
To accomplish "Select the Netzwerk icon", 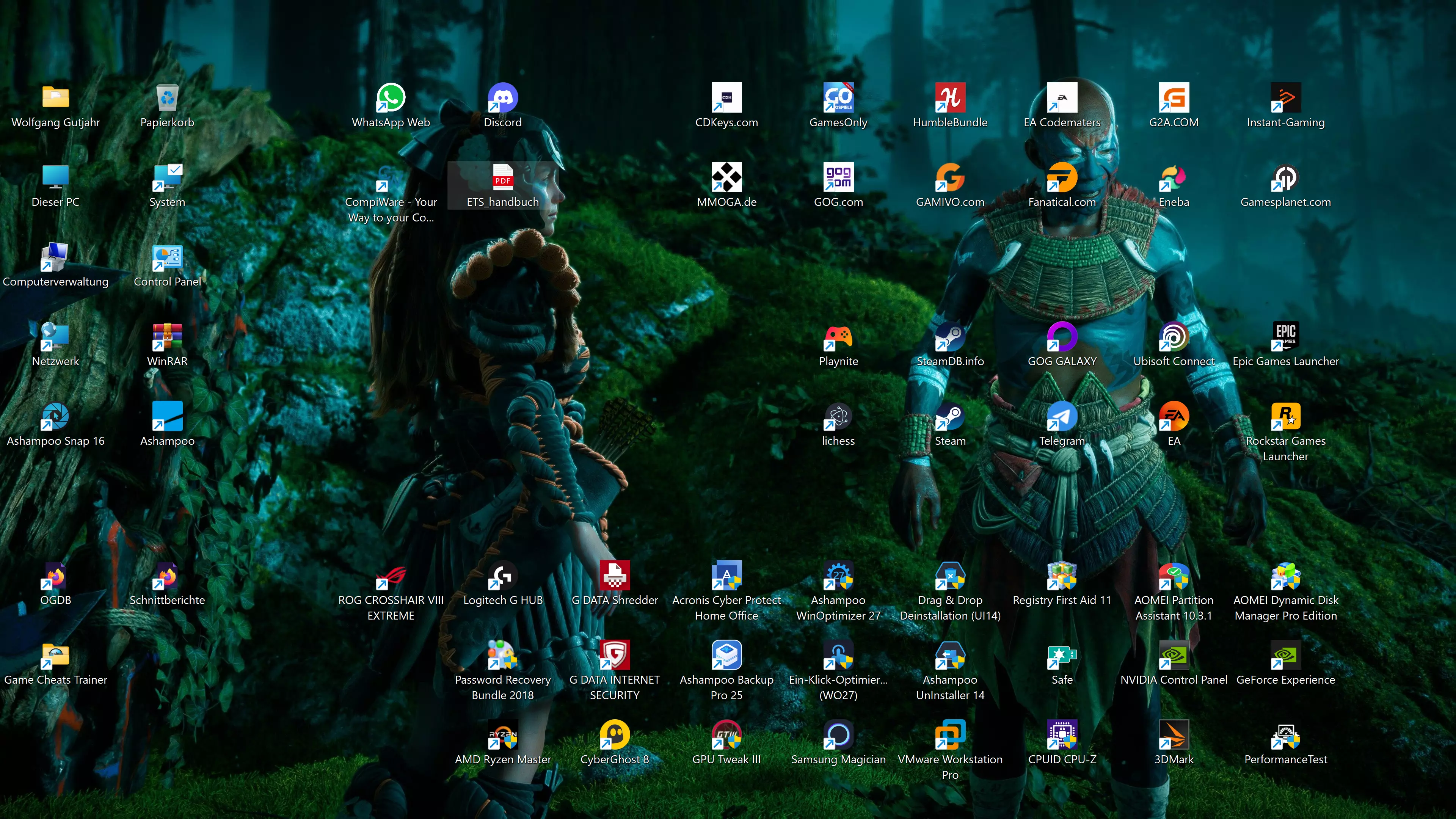I will click(x=55, y=337).
